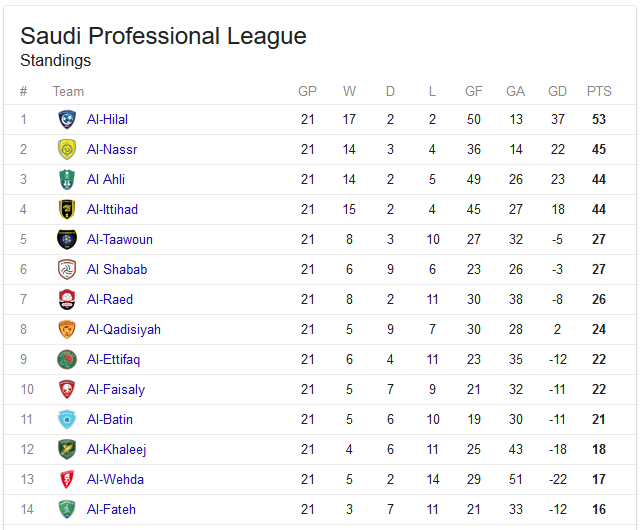Open the Al-Nassr team link

pos(112,149)
